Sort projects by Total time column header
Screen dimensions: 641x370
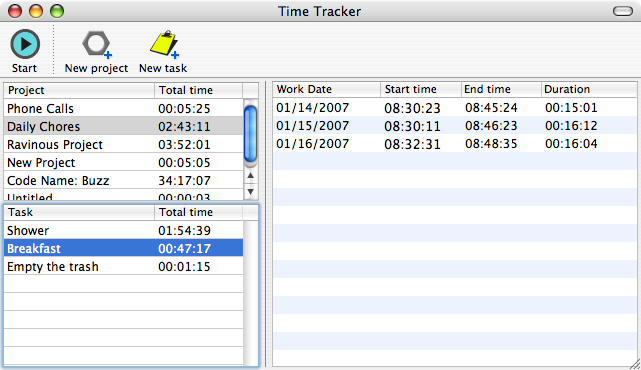click(199, 90)
